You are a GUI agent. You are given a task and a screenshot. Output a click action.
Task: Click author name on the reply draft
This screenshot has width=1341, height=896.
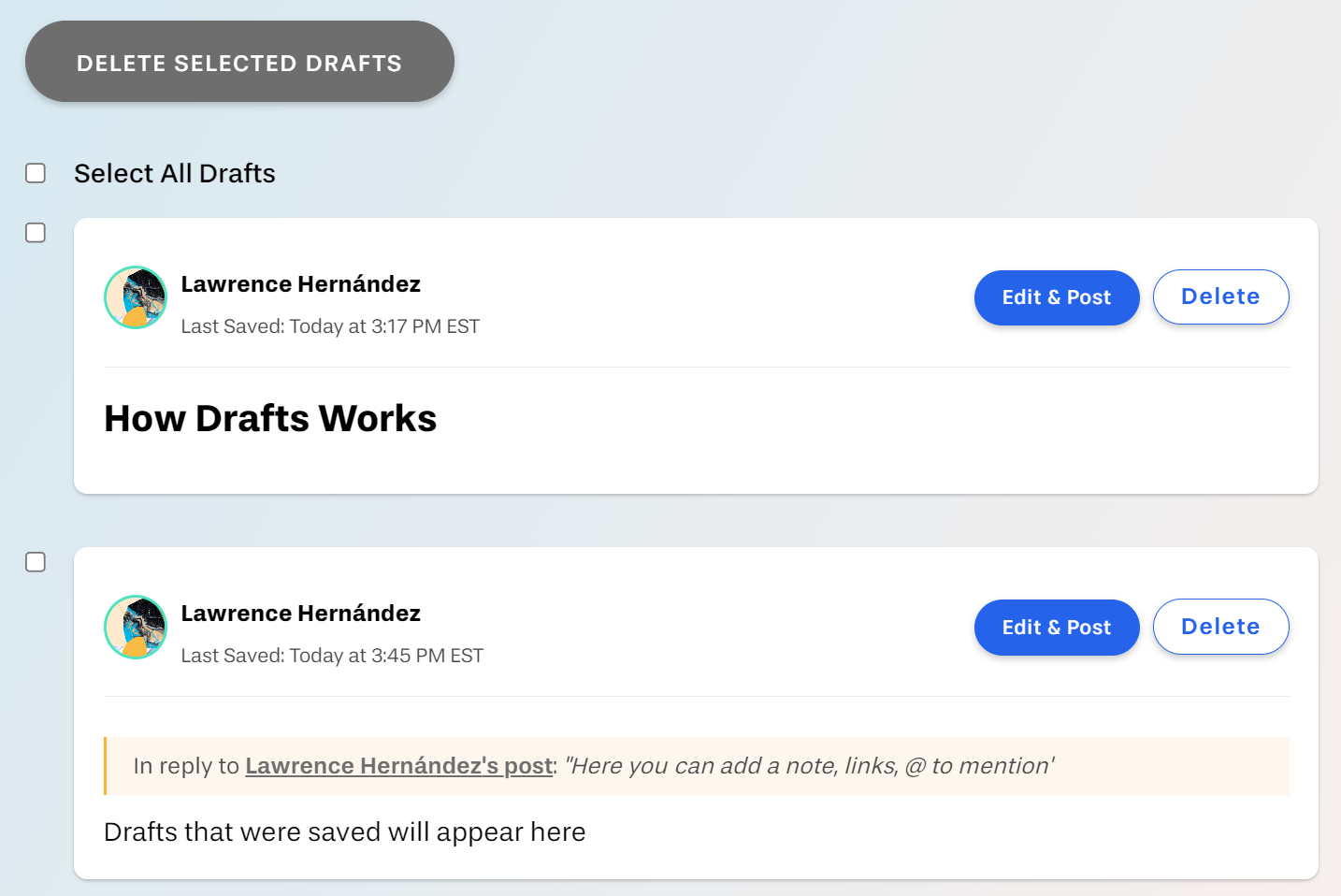coord(300,613)
